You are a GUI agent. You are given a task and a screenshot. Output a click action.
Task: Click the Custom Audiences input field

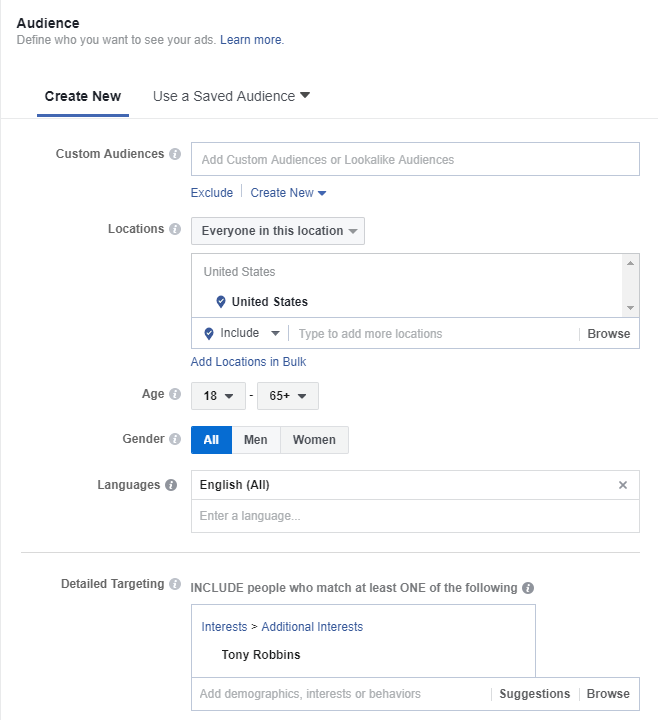tap(415, 159)
